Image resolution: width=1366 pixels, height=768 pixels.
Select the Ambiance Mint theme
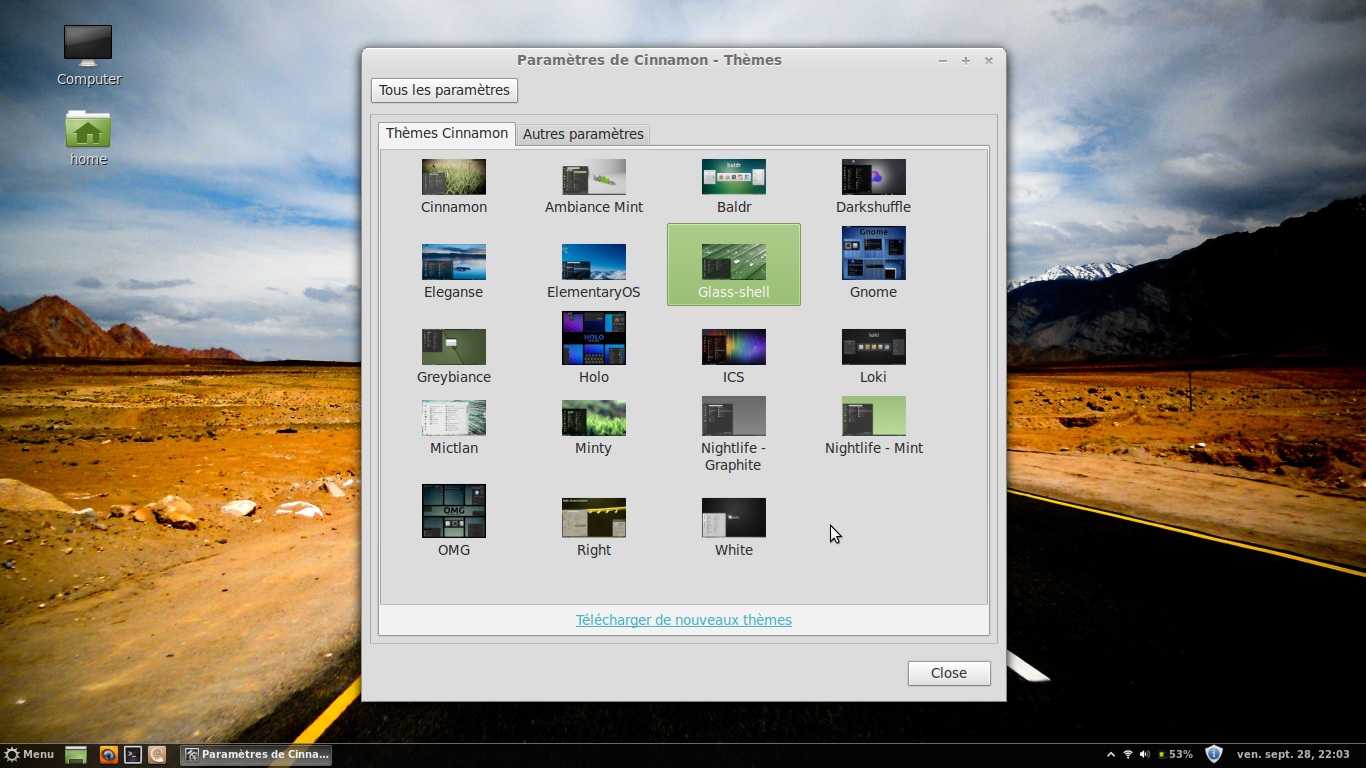[x=594, y=187]
